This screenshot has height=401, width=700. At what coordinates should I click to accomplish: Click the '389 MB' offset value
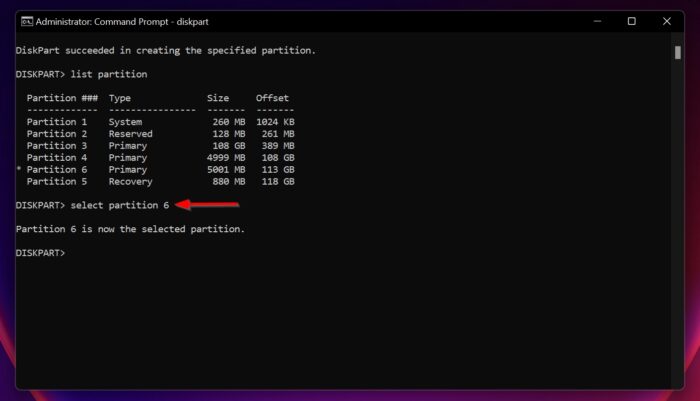tap(278, 146)
